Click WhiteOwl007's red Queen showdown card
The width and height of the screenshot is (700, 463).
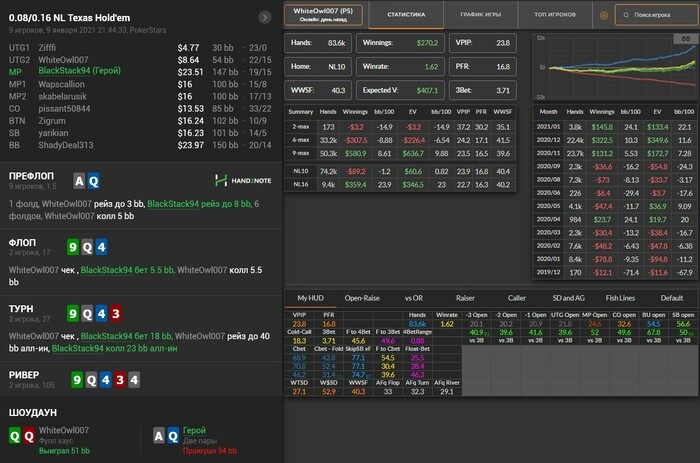[x=29, y=436]
